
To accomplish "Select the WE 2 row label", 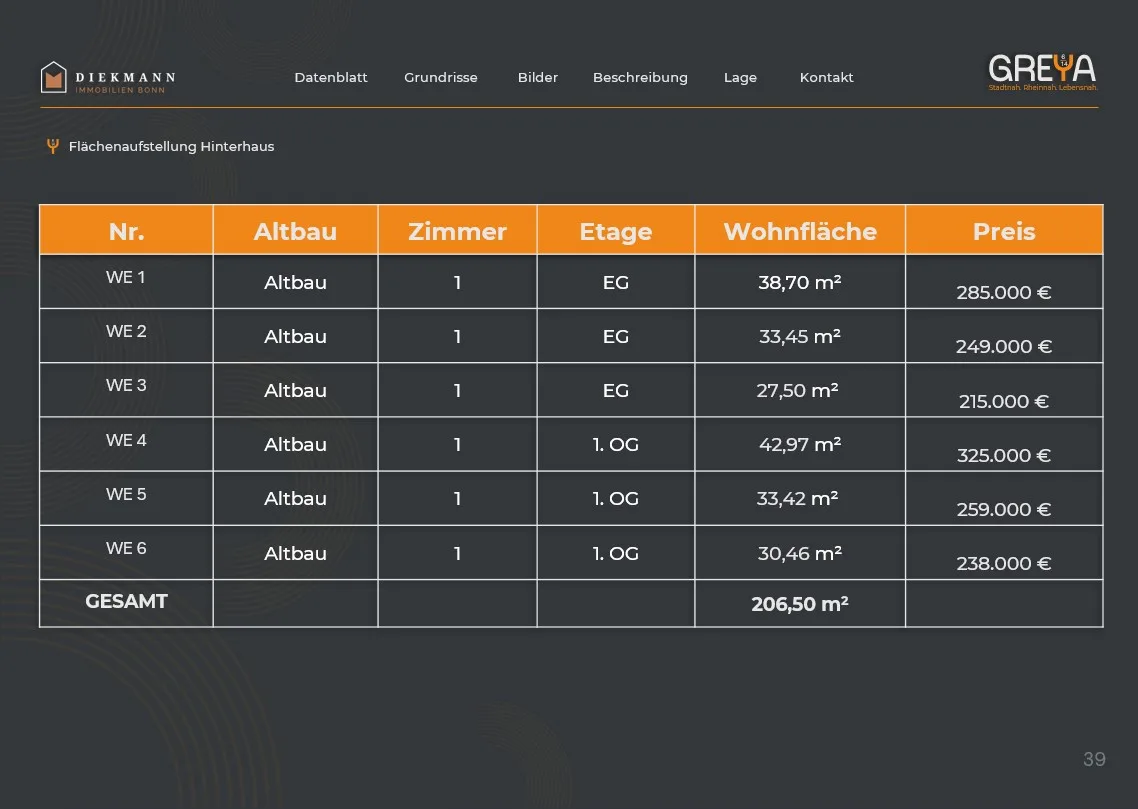I will click(x=126, y=331).
